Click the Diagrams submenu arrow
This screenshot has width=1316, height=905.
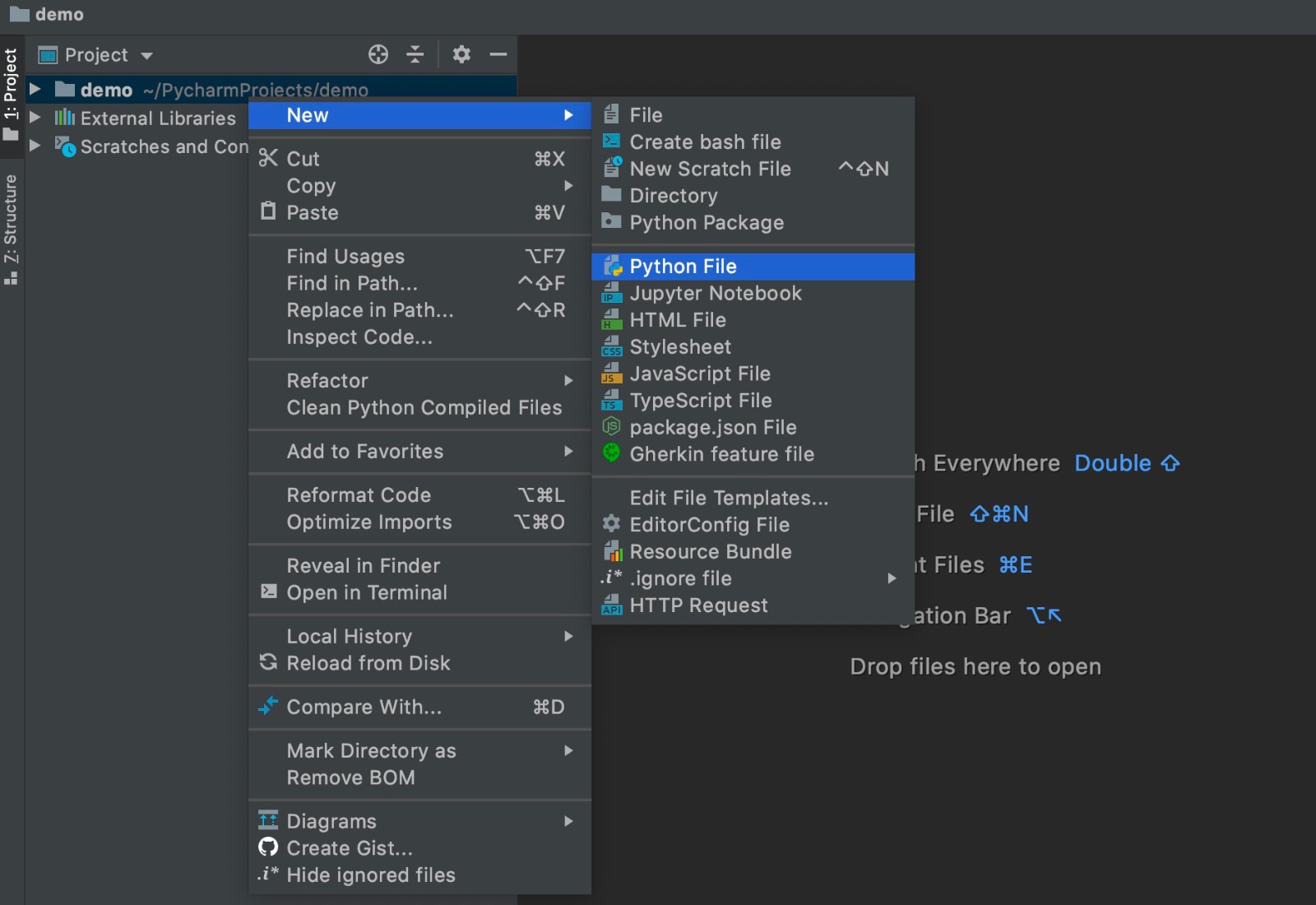coord(568,821)
